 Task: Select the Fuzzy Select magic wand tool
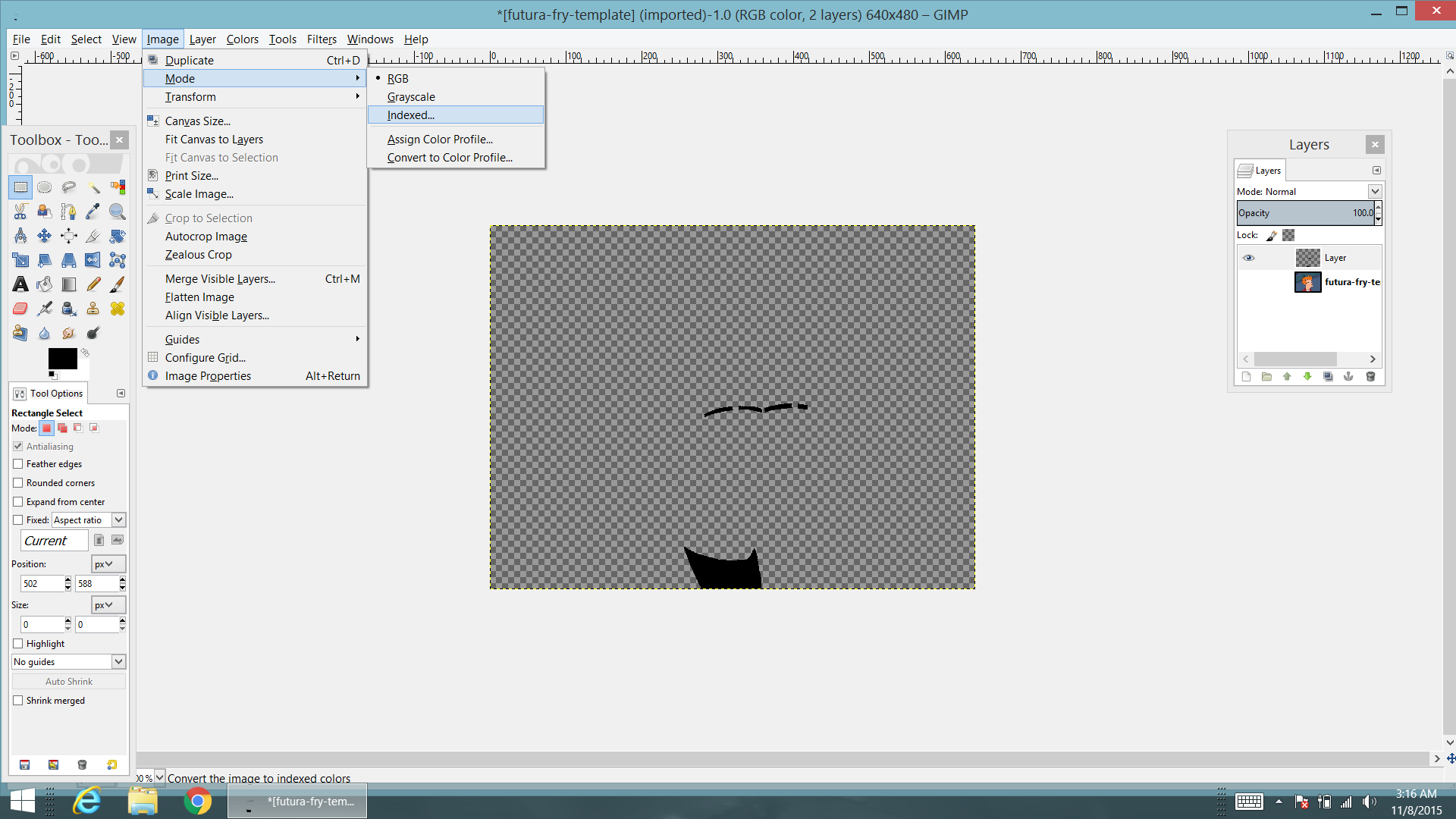click(93, 187)
